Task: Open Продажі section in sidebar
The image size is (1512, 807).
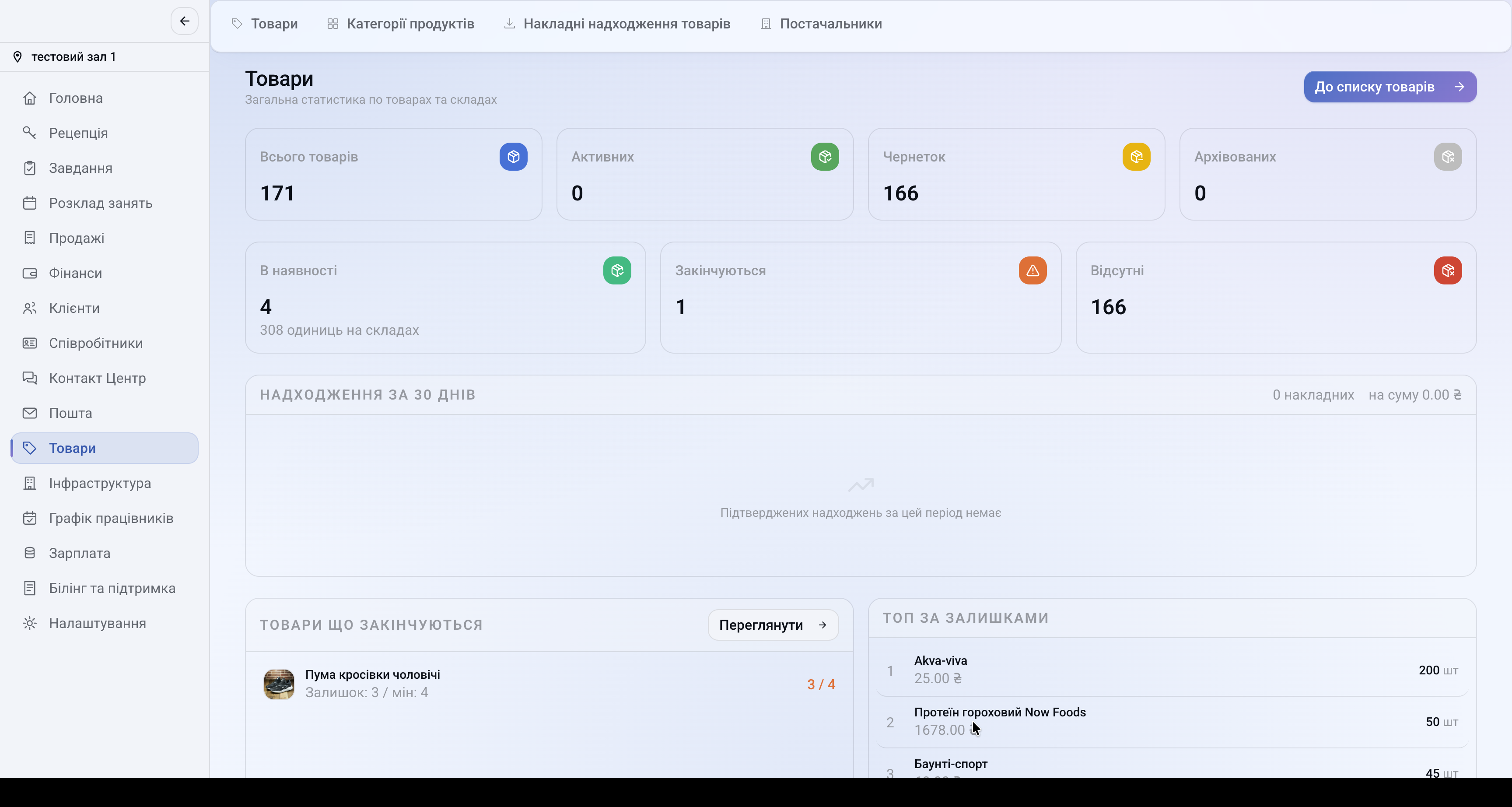Action: (105, 238)
